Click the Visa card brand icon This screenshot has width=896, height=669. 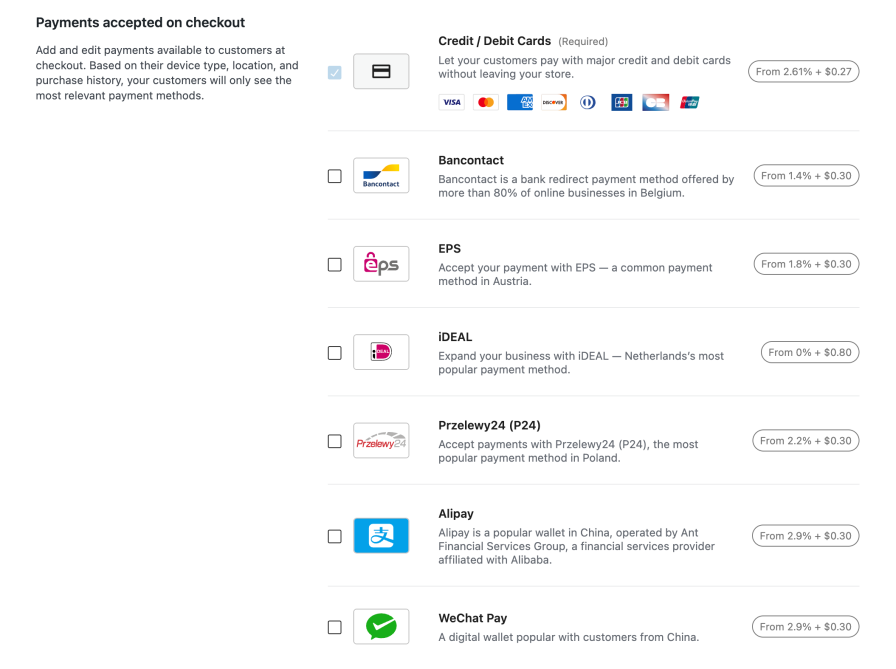[451, 101]
